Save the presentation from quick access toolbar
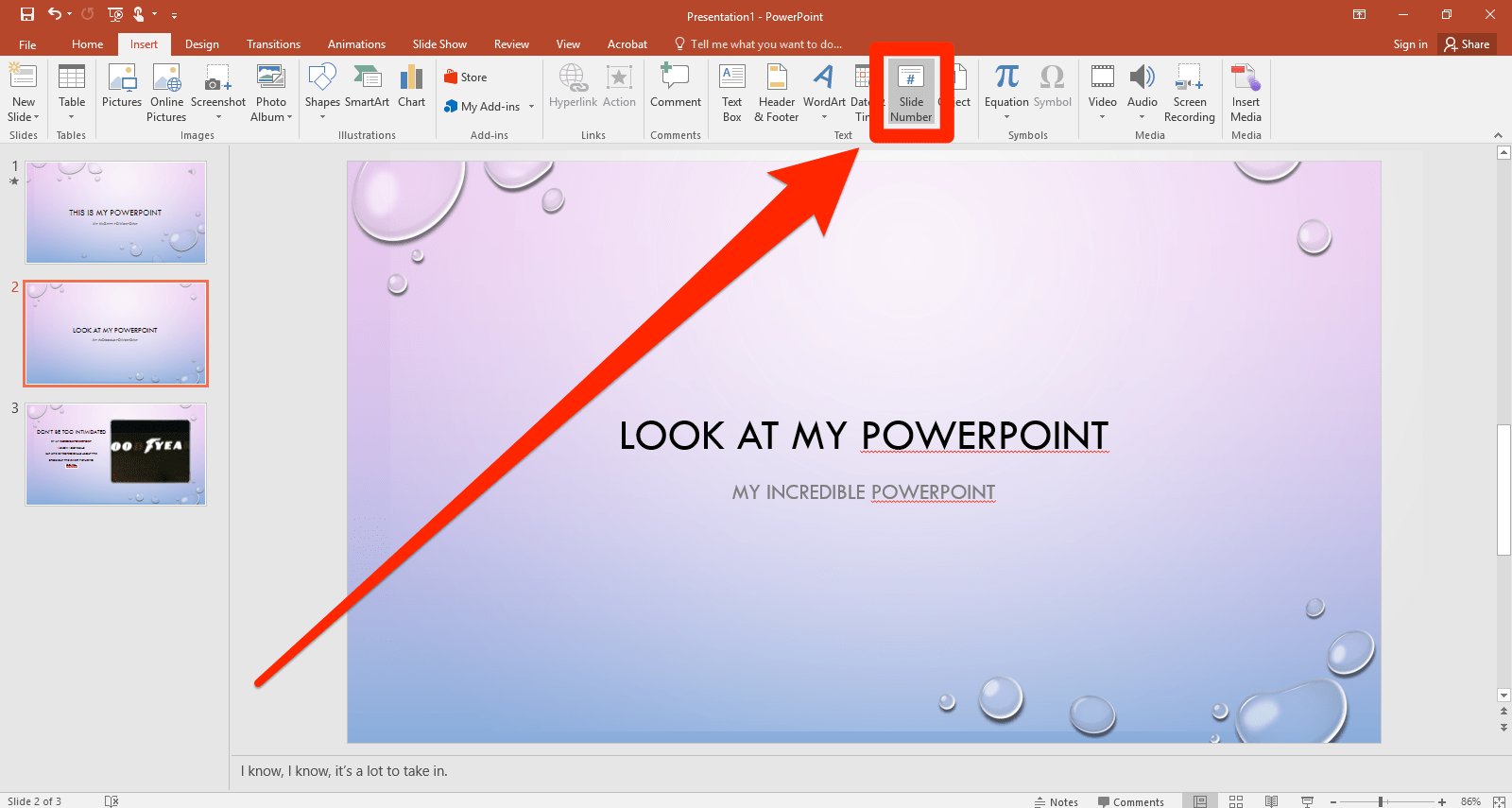 (27, 14)
